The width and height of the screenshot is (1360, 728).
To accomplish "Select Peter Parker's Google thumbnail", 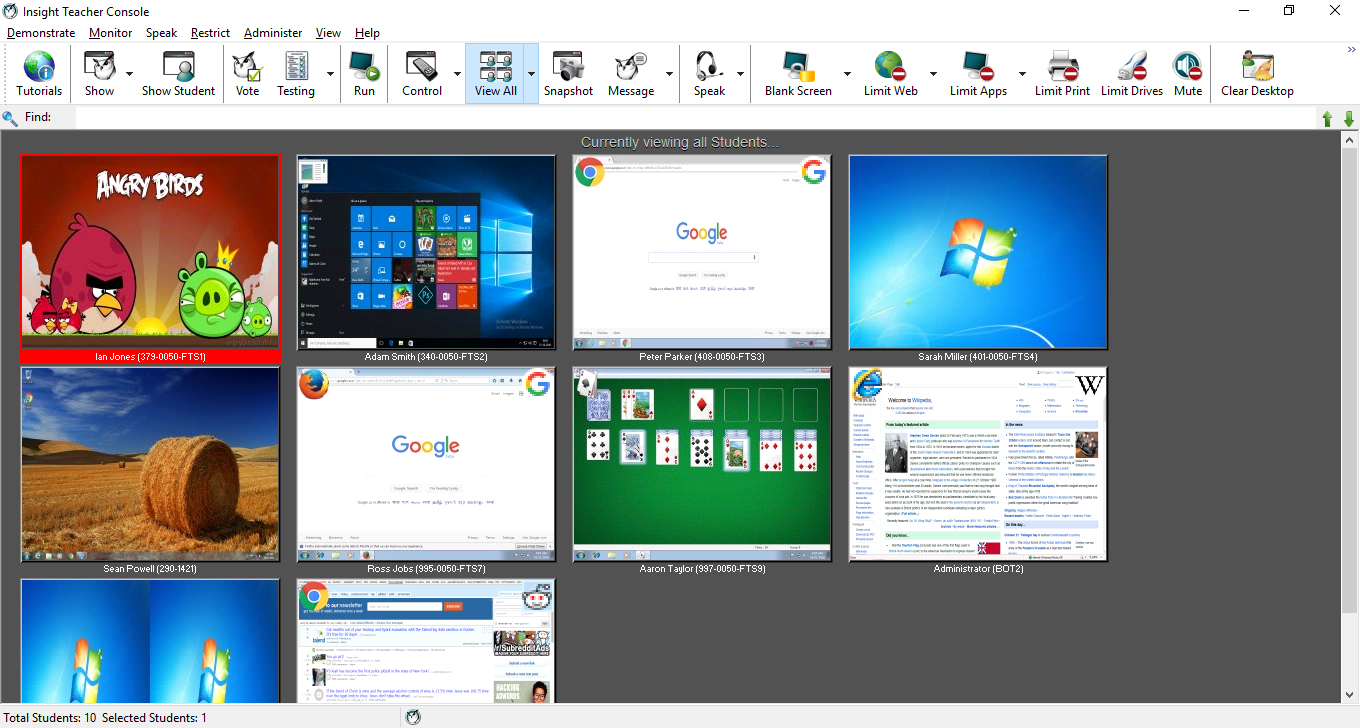I will (x=702, y=252).
